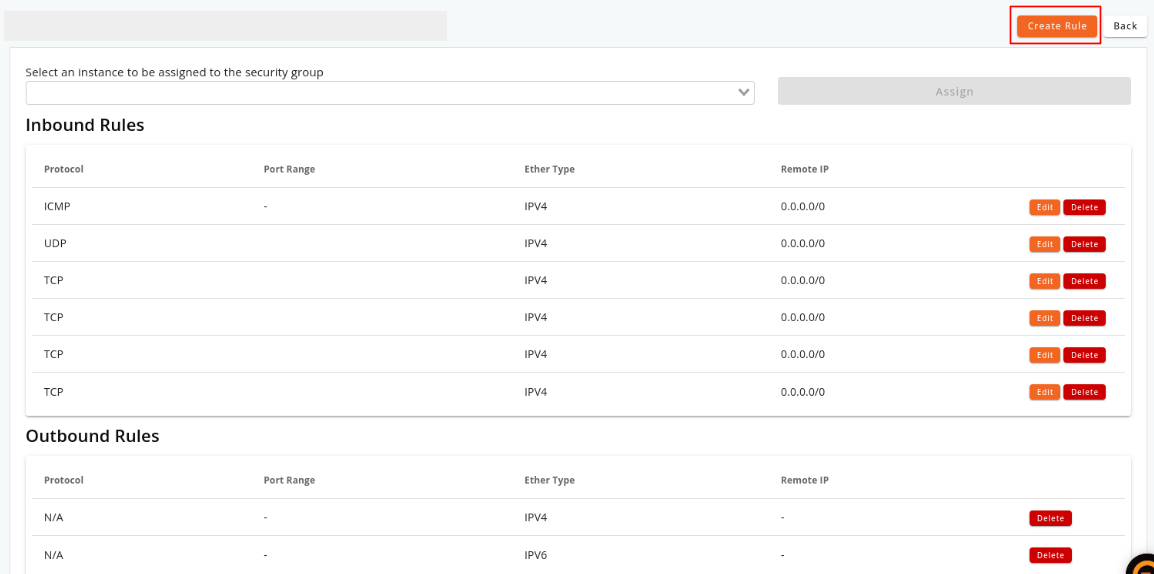This screenshot has height=574, width=1154.
Task: Delete the IPV4 outbound rule
Action: (1050, 518)
